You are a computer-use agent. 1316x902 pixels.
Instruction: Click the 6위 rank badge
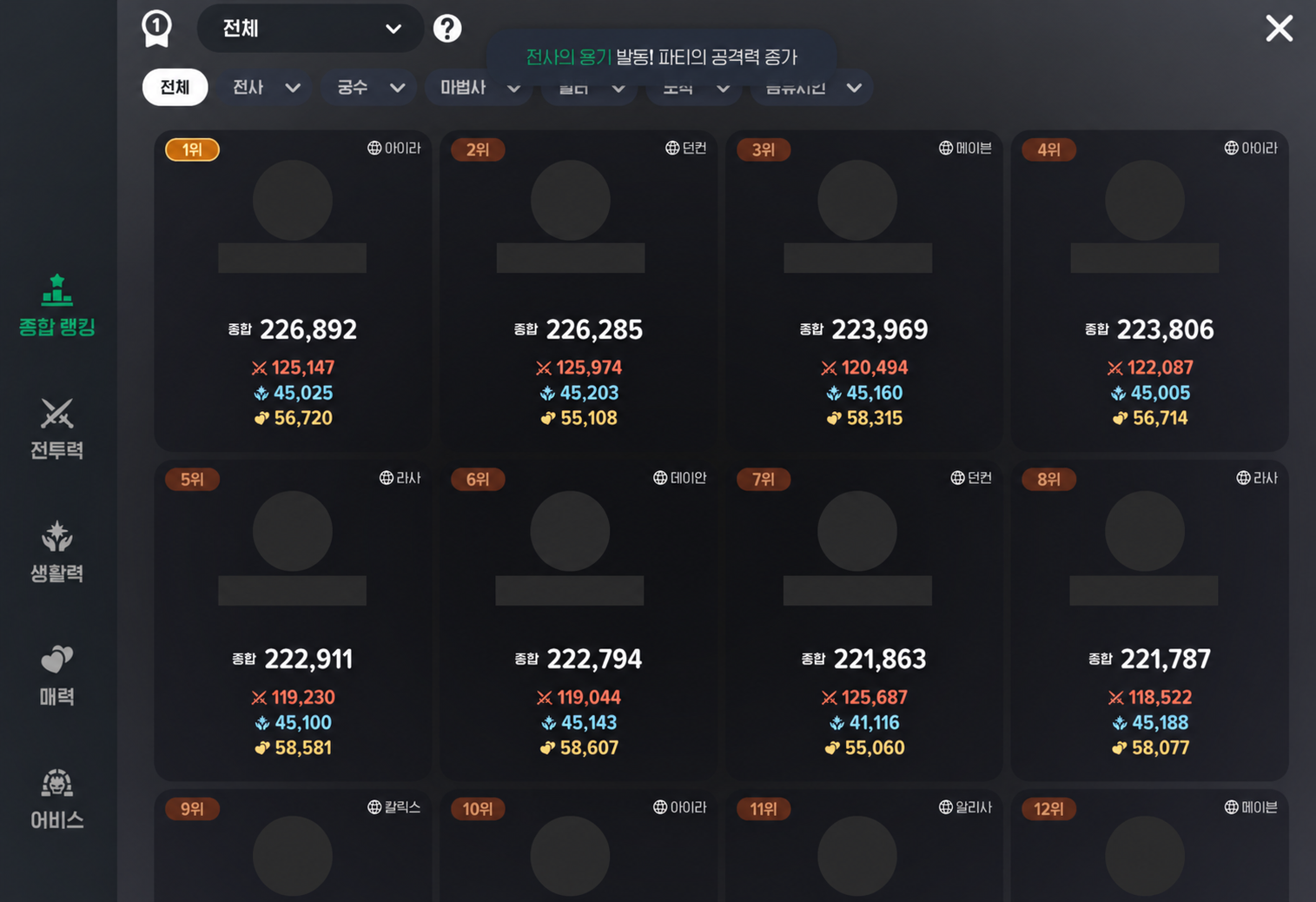478,479
